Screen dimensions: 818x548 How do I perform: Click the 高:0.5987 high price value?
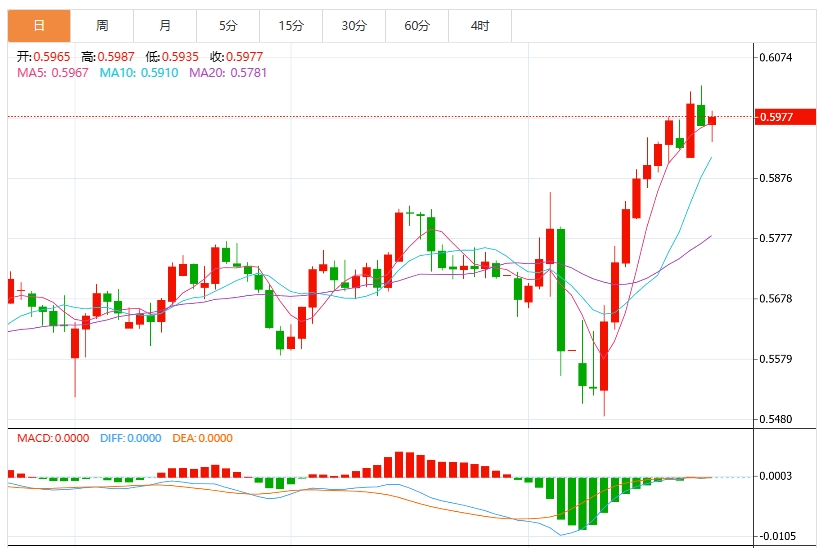pyautogui.click(x=108, y=56)
